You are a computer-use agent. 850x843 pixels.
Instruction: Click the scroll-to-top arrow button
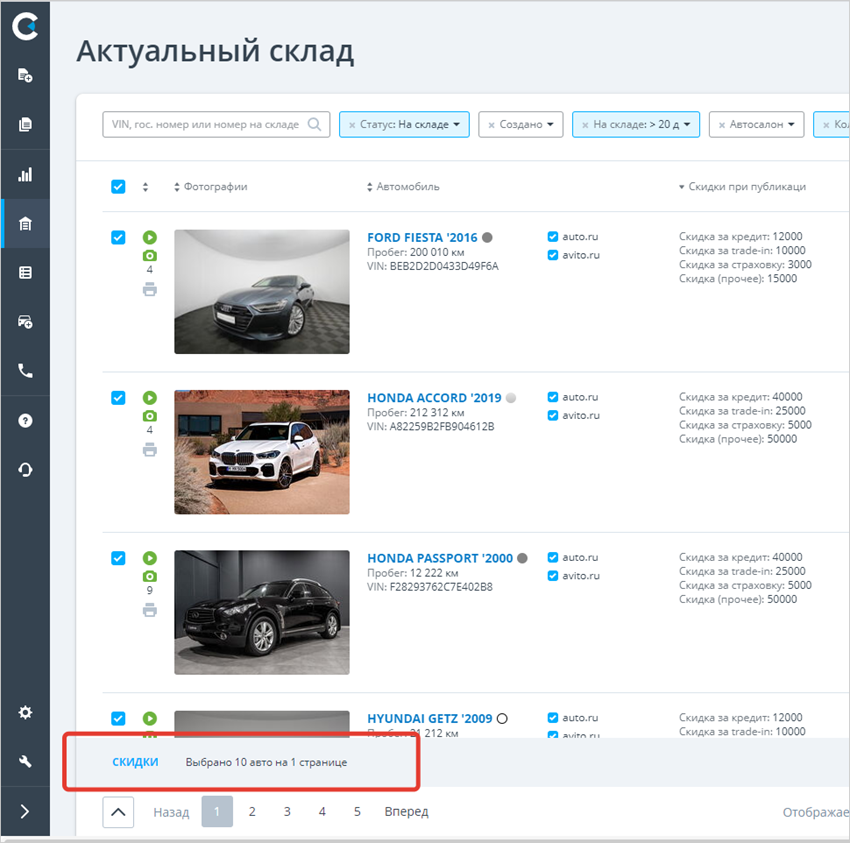118,812
